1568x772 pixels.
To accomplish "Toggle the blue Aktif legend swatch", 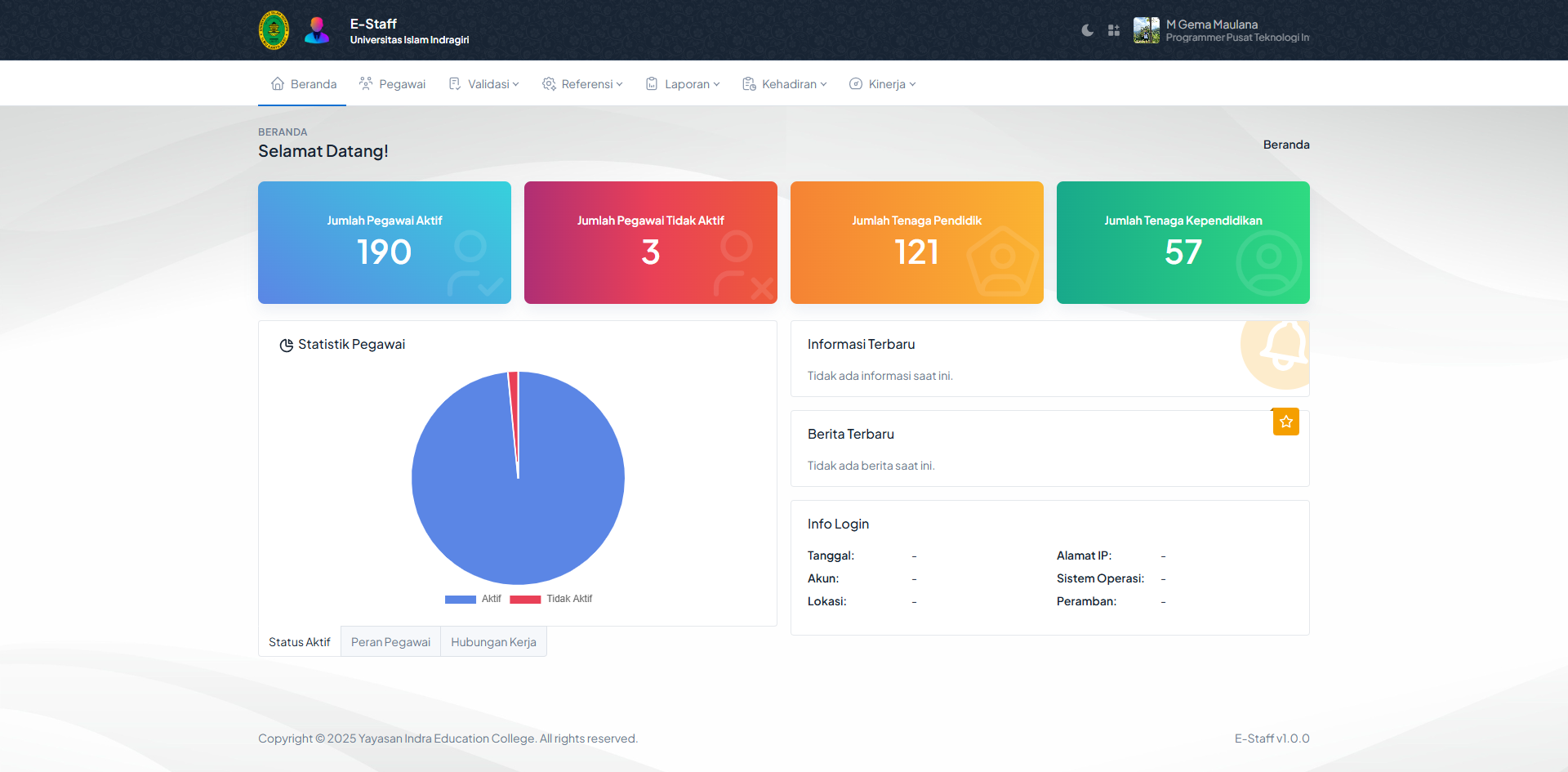I will coord(461,600).
